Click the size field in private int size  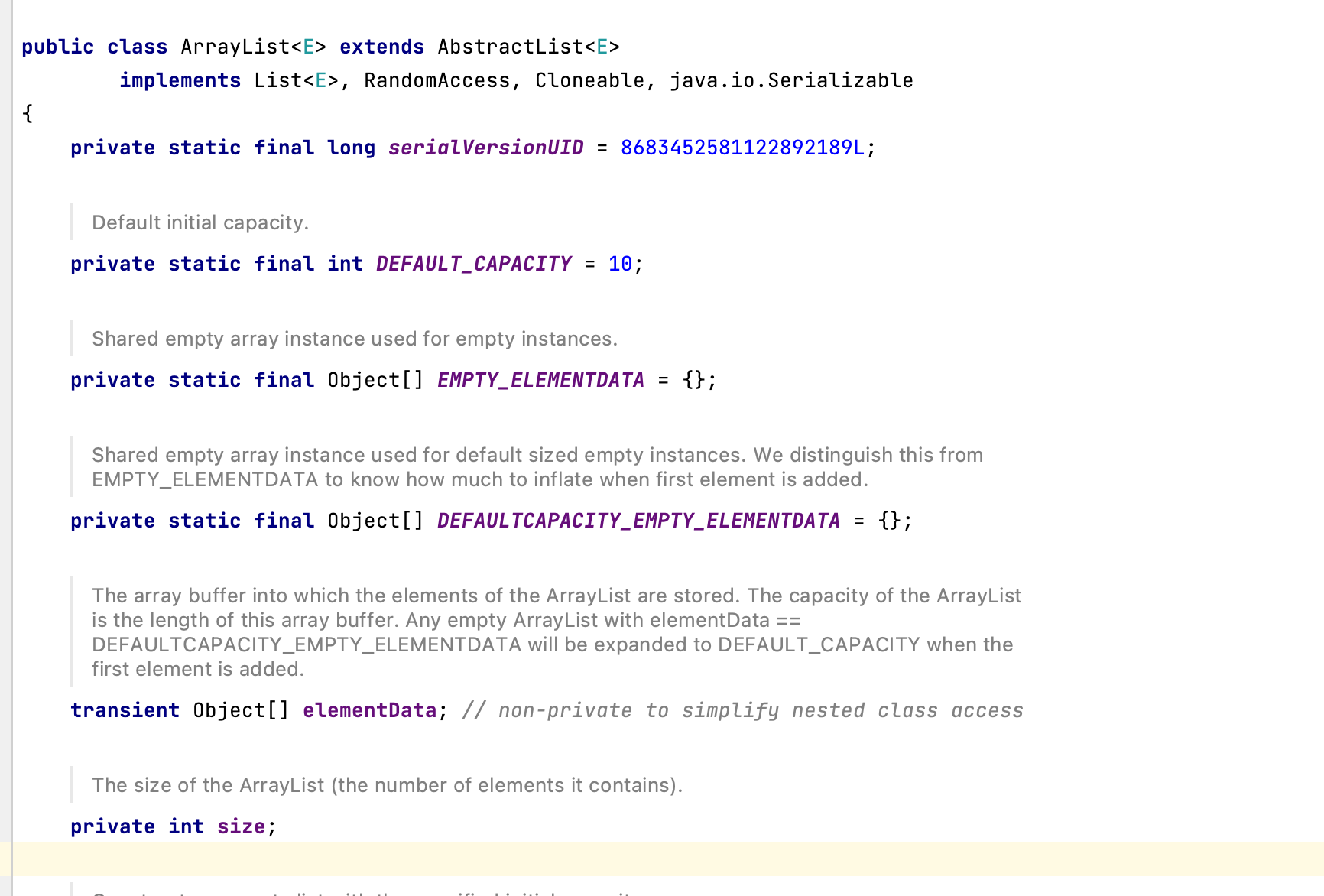point(241,826)
